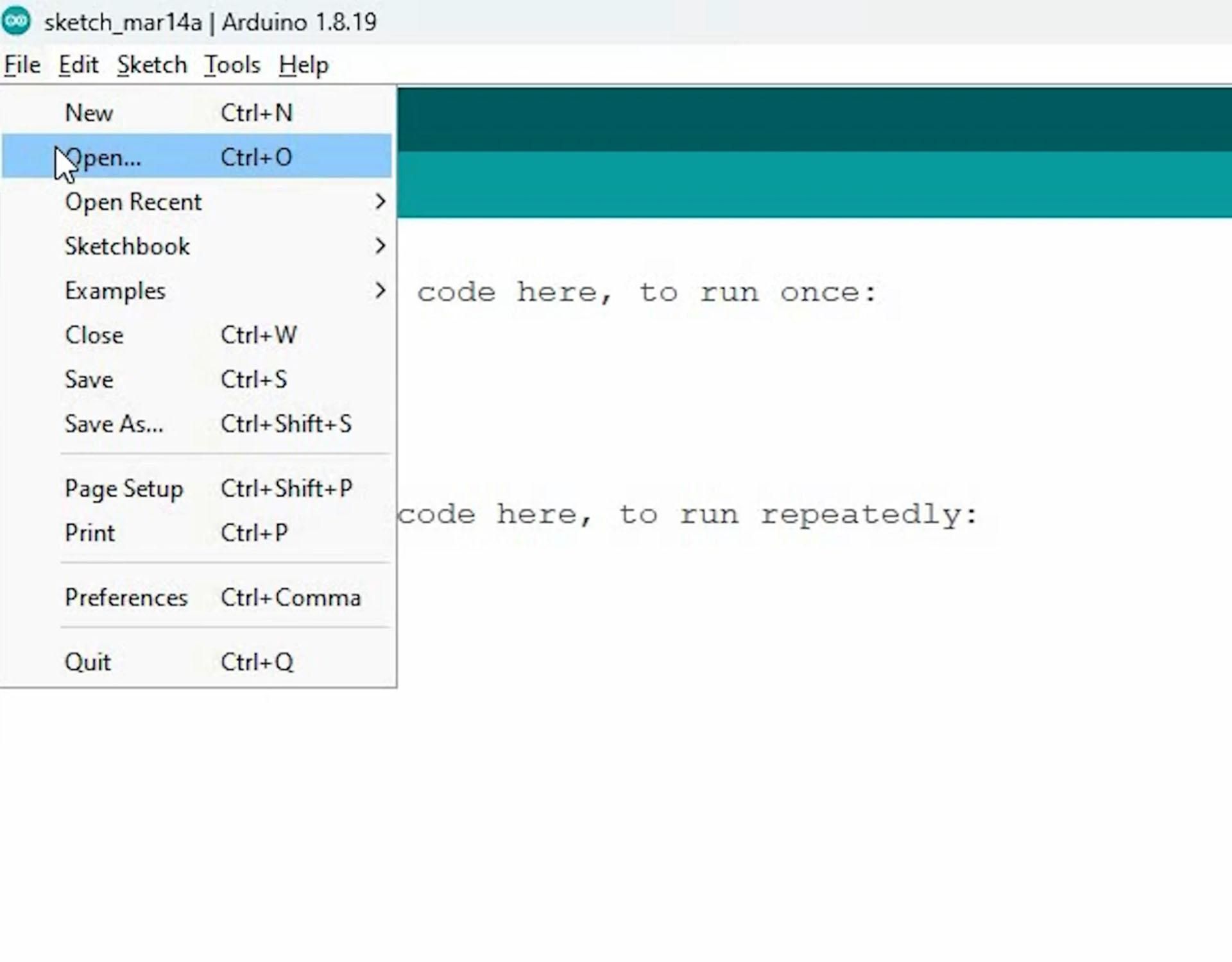This screenshot has height=962, width=1232.
Task: Choose New from the File menu
Action: click(196, 113)
